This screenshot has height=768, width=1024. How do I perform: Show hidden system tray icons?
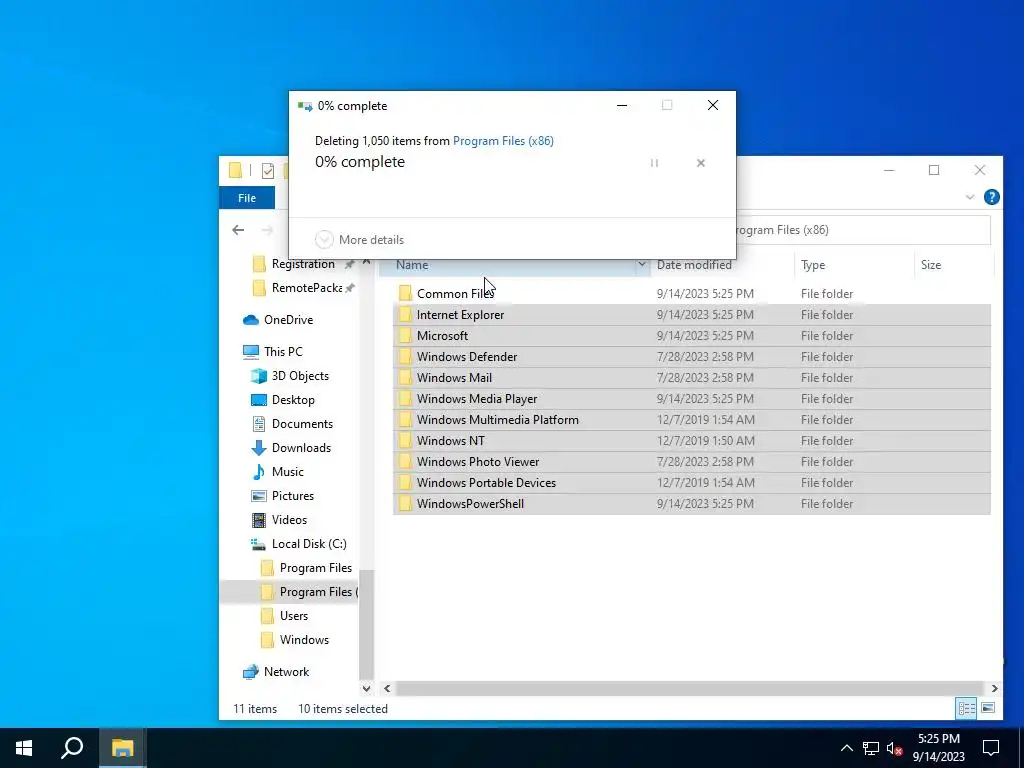(x=846, y=748)
